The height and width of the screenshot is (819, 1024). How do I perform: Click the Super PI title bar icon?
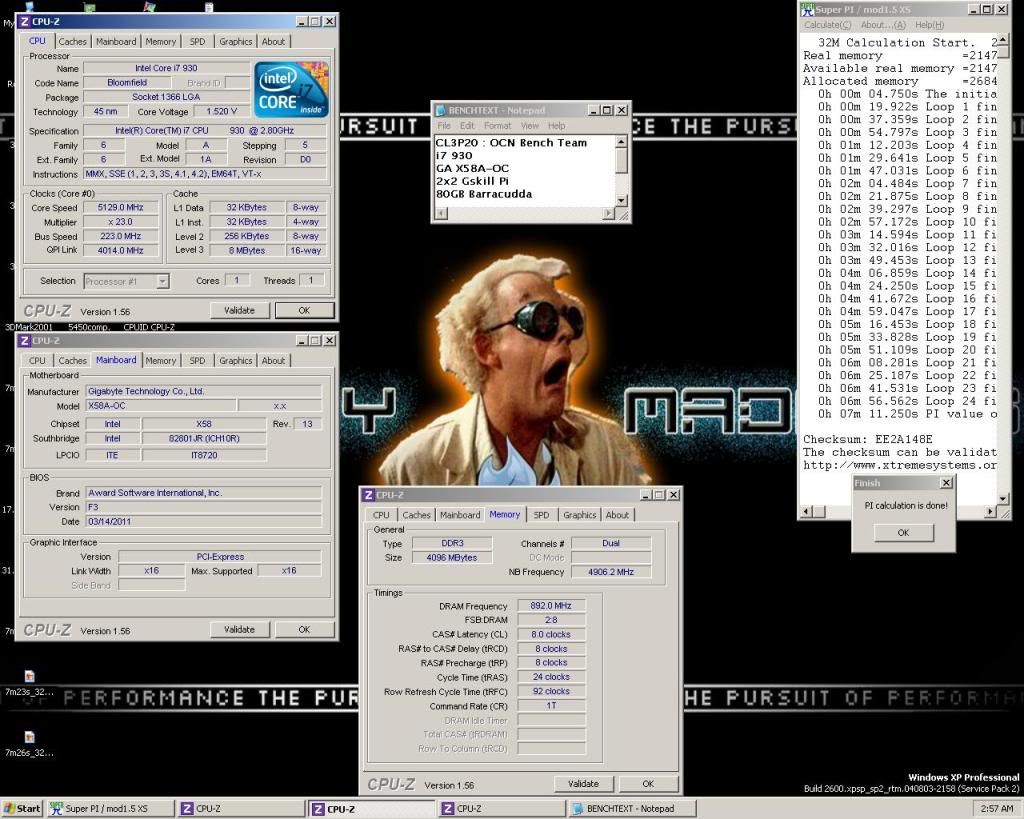tap(808, 9)
